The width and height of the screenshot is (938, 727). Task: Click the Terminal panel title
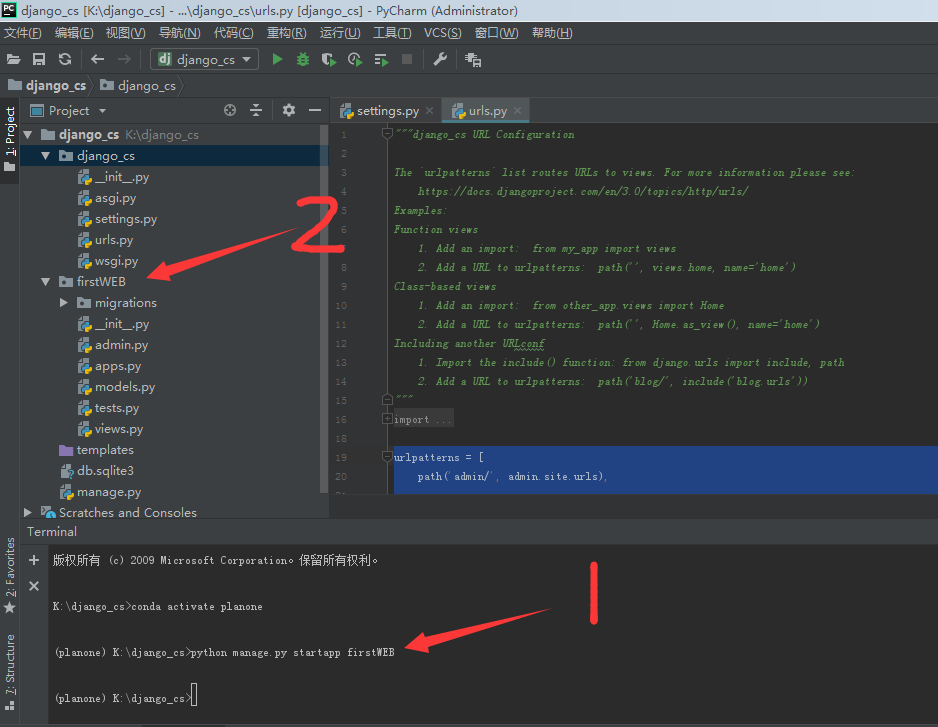point(52,531)
